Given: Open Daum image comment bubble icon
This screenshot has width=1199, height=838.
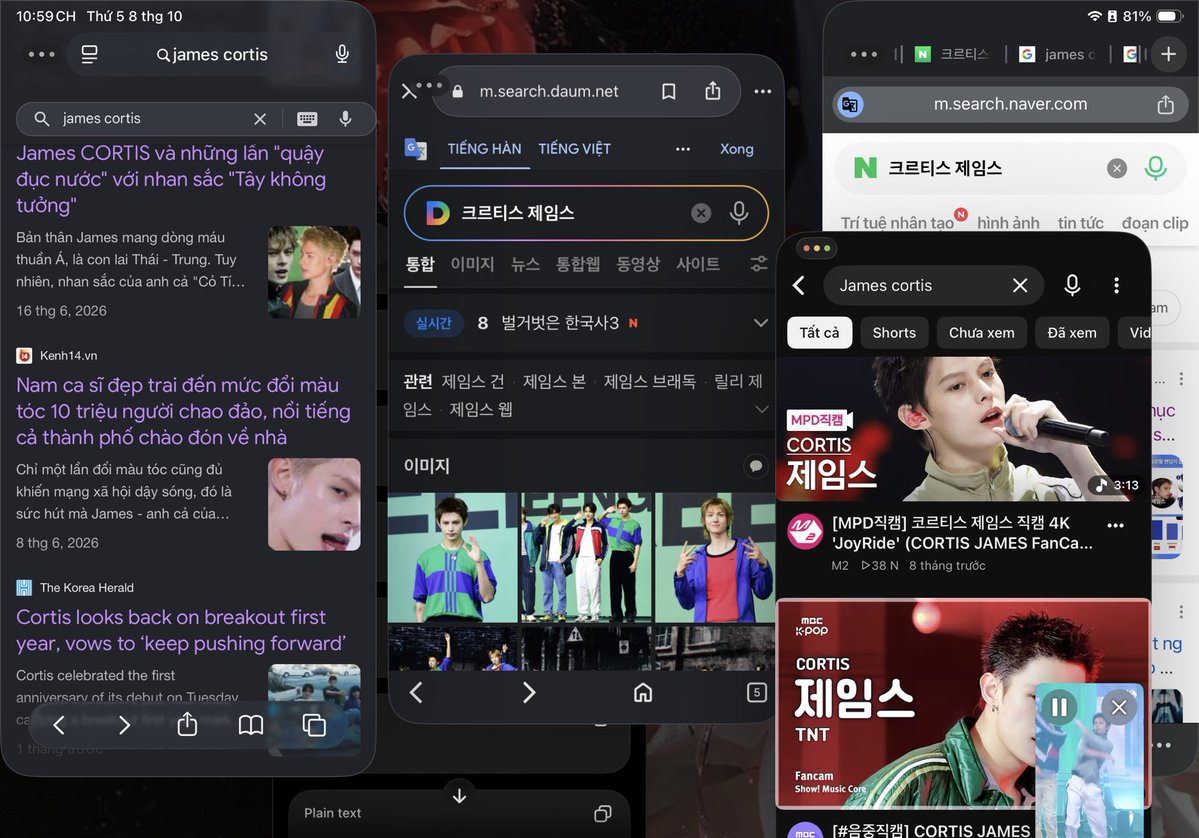Looking at the screenshot, I should [755, 466].
